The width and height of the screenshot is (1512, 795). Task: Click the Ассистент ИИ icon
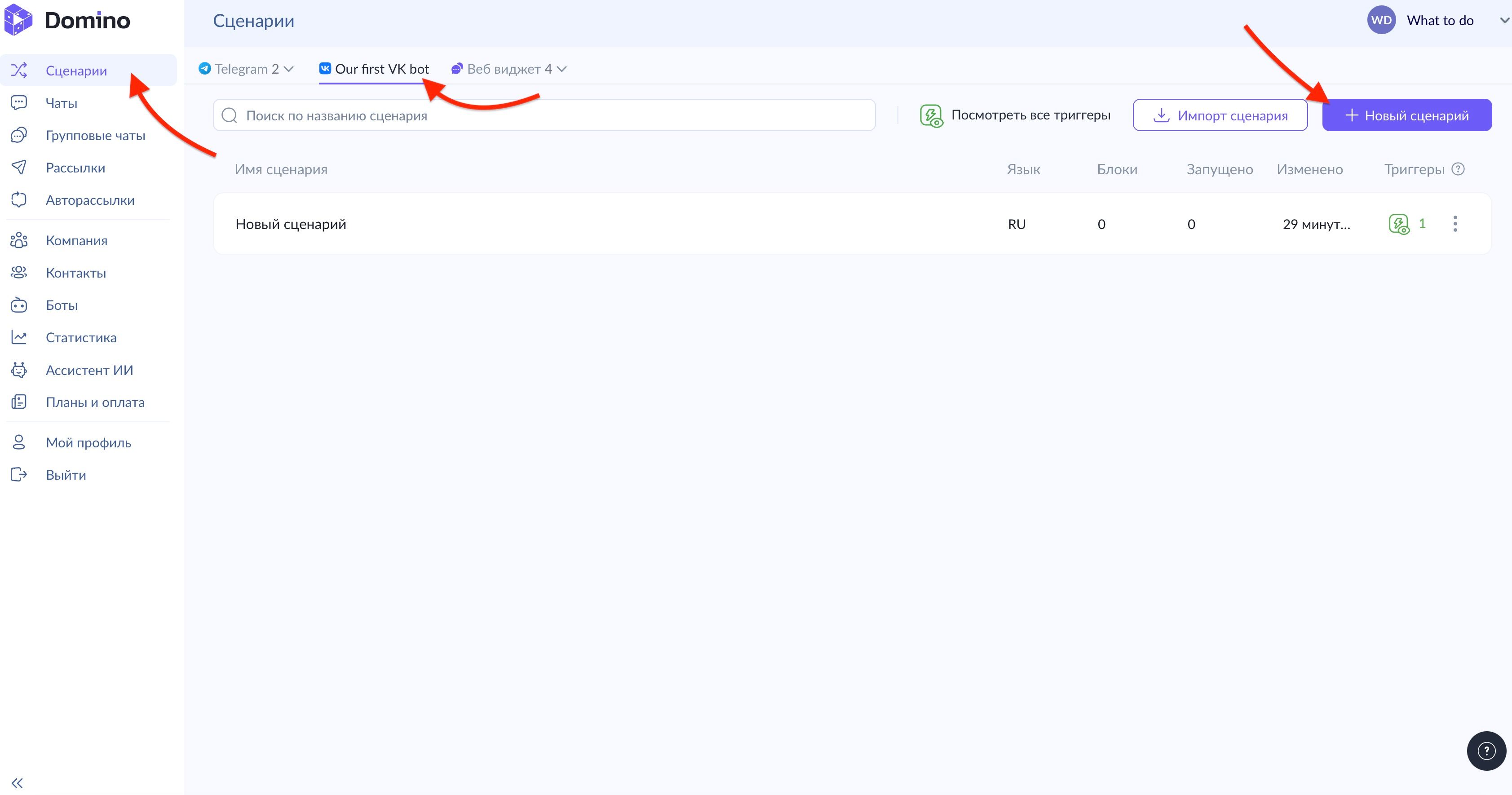(x=19, y=370)
